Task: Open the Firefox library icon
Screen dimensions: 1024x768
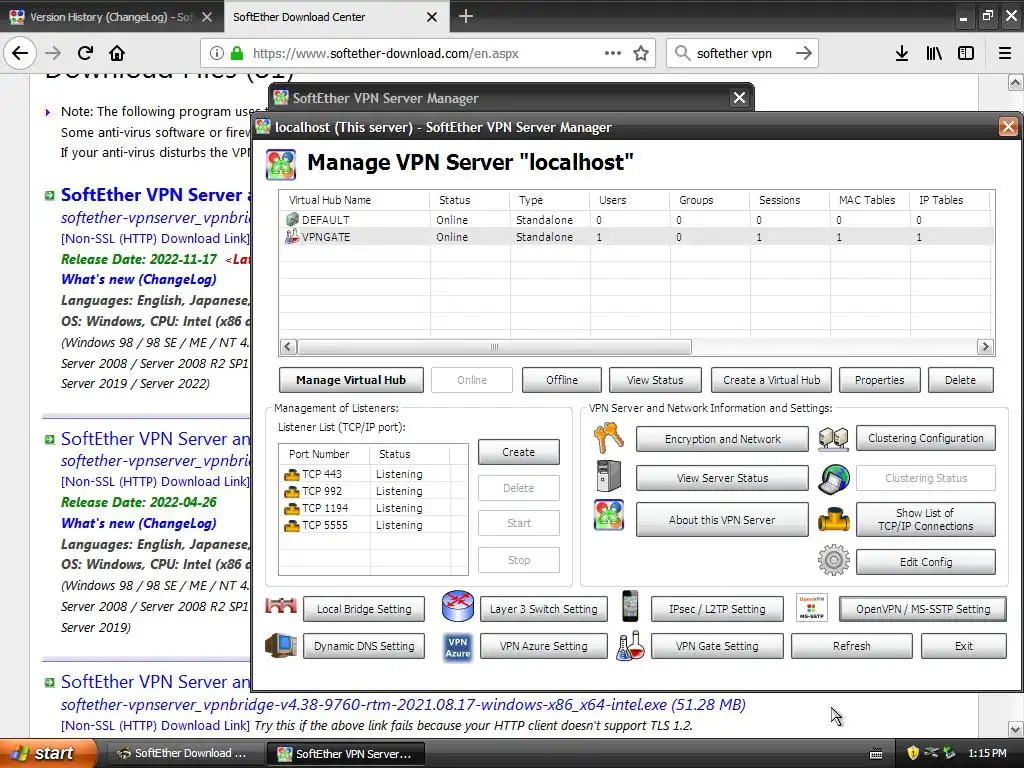Action: click(x=934, y=53)
